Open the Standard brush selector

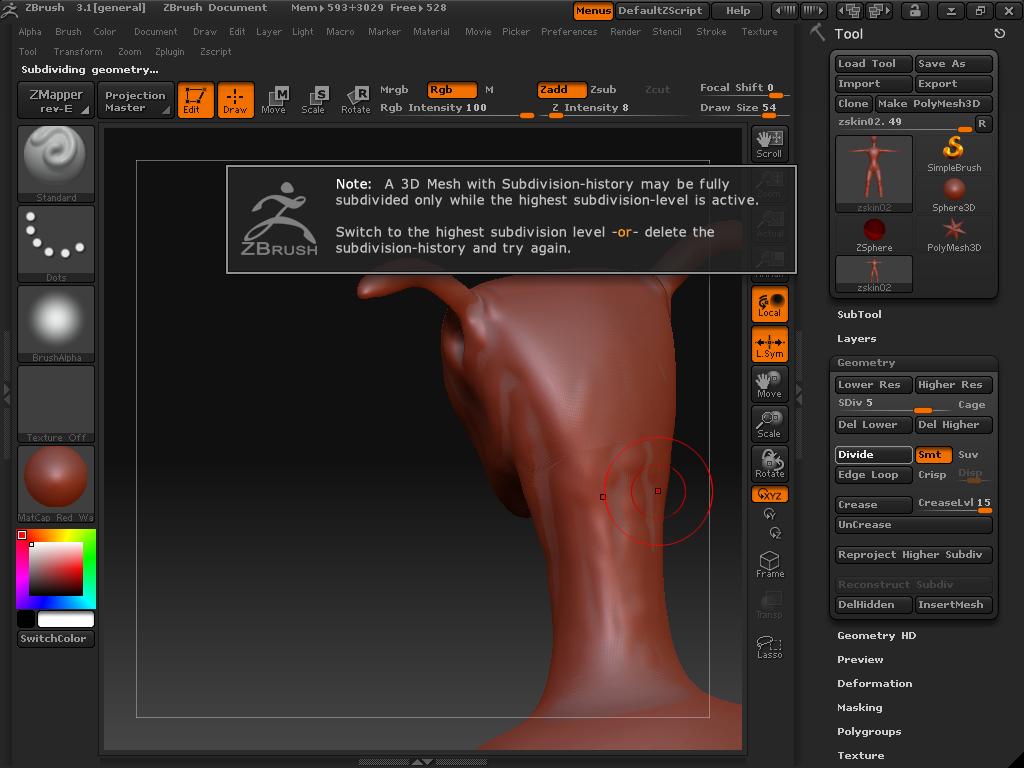[56, 164]
